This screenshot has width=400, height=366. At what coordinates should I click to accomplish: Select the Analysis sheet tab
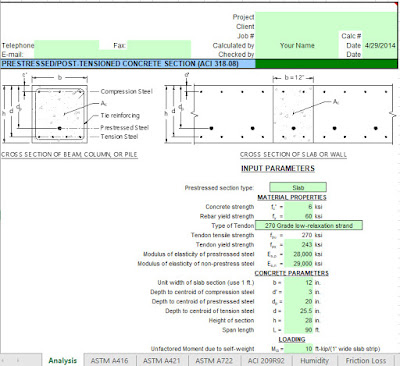(62, 360)
